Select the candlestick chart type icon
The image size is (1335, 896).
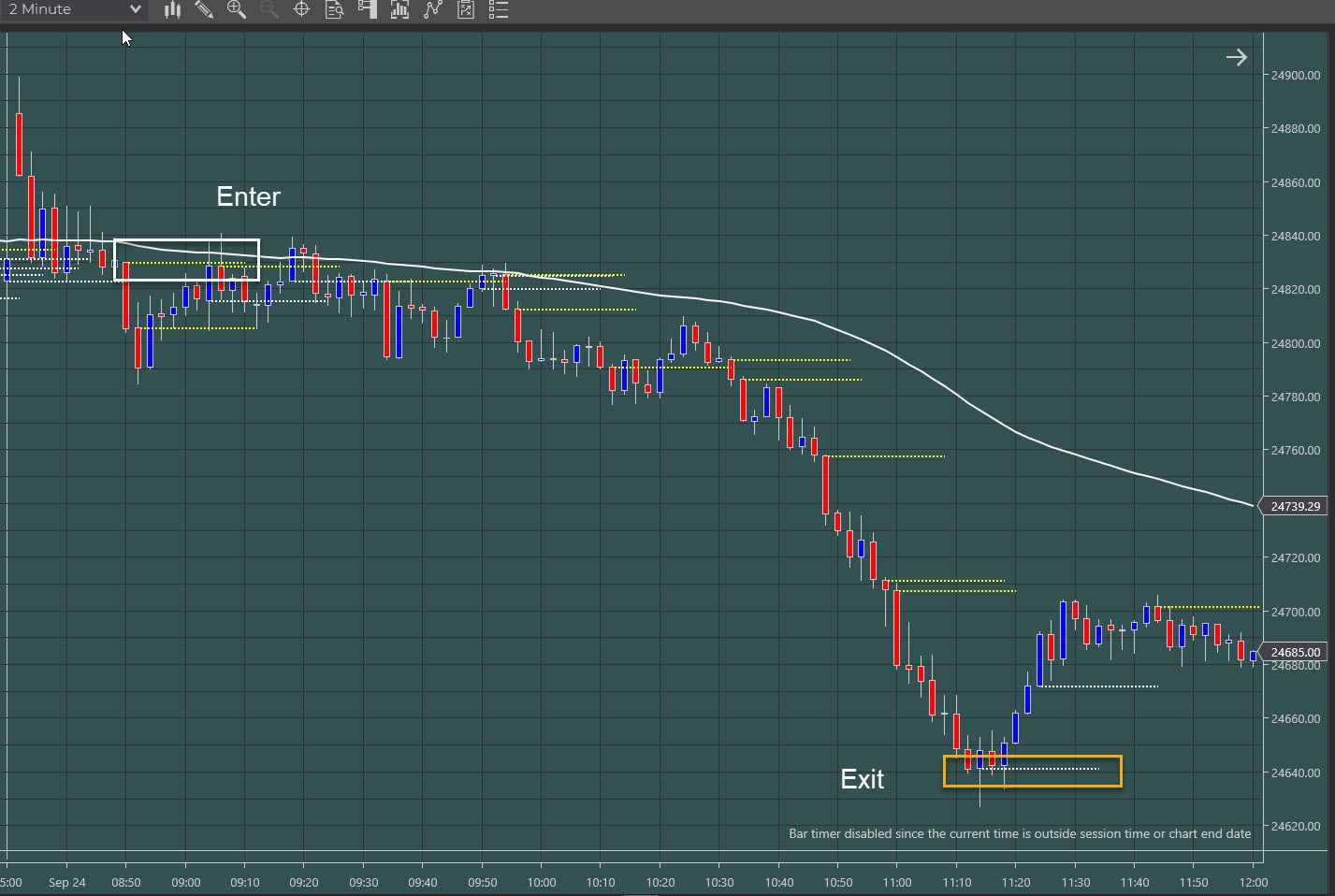point(172,10)
